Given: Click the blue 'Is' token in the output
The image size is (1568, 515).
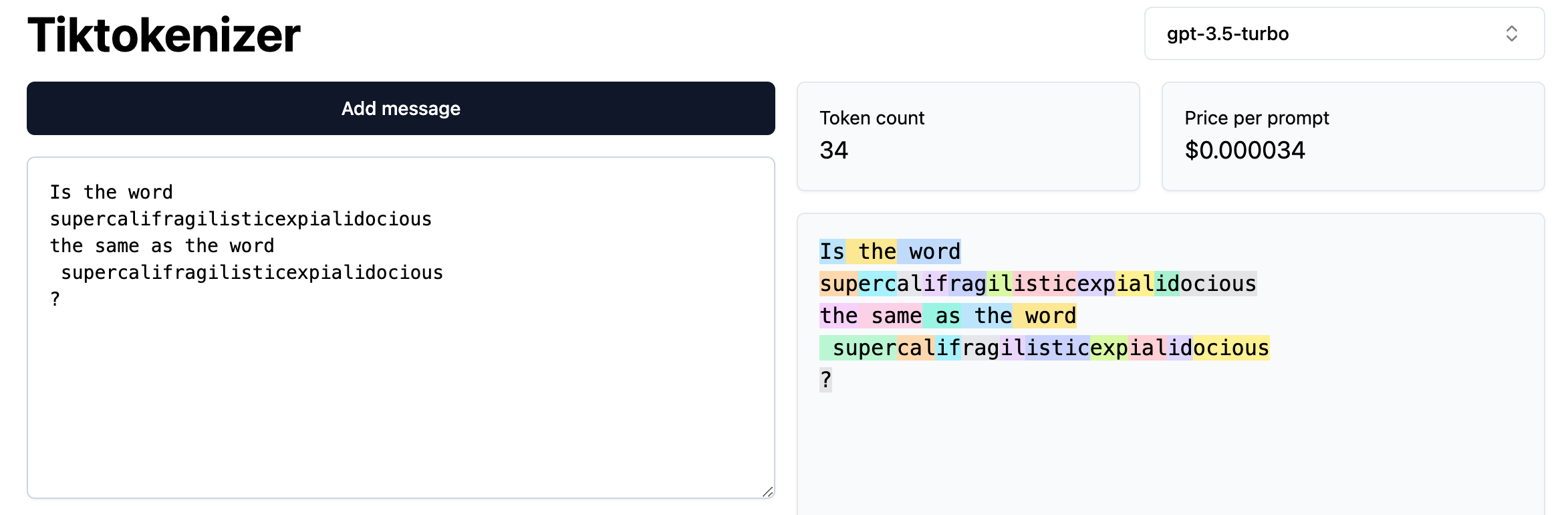Looking at the screenshot, I should click(832, 251).
